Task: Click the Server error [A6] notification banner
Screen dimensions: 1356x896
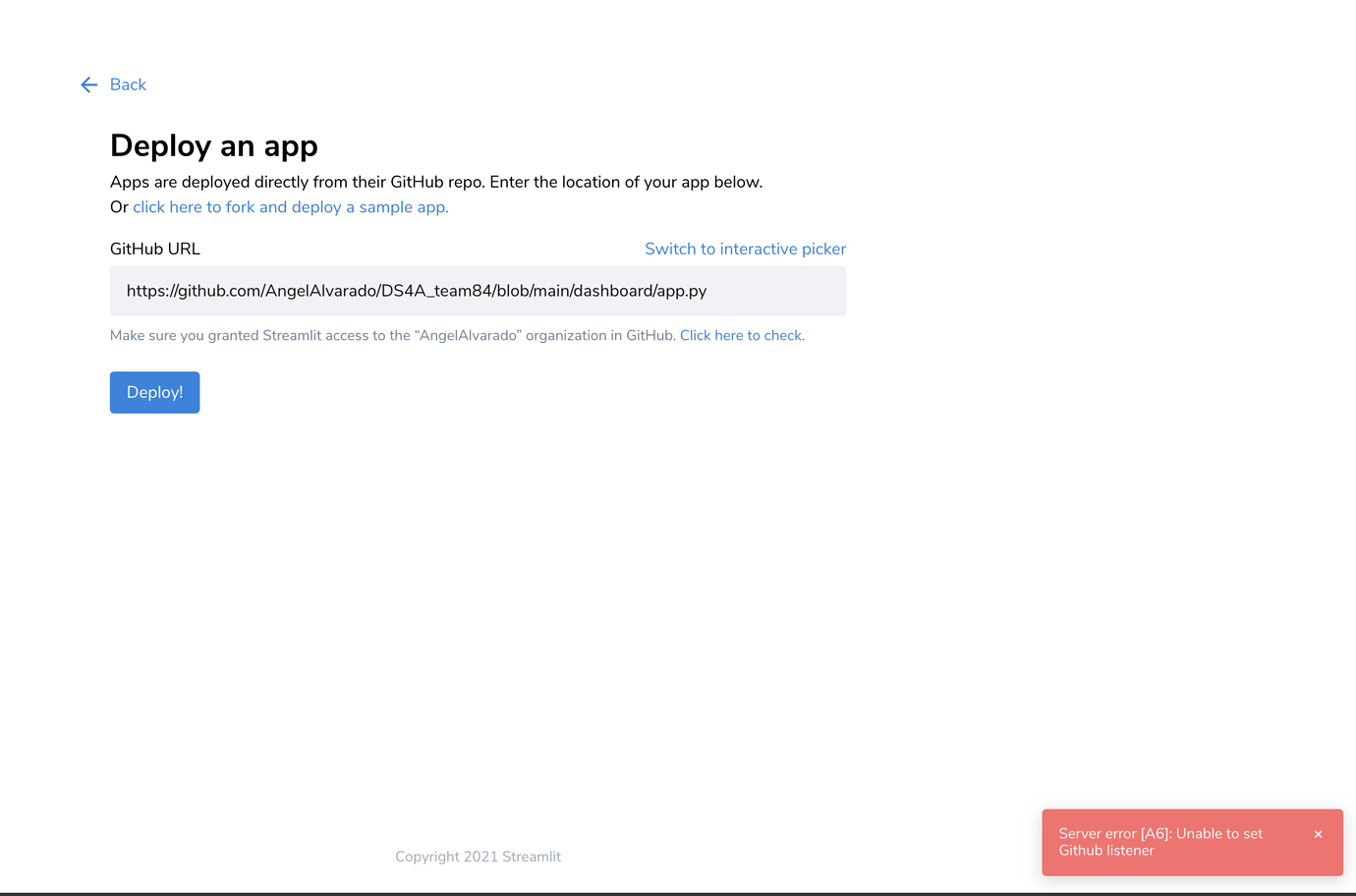Action: pyautogui.click(x=1159, y=842)
